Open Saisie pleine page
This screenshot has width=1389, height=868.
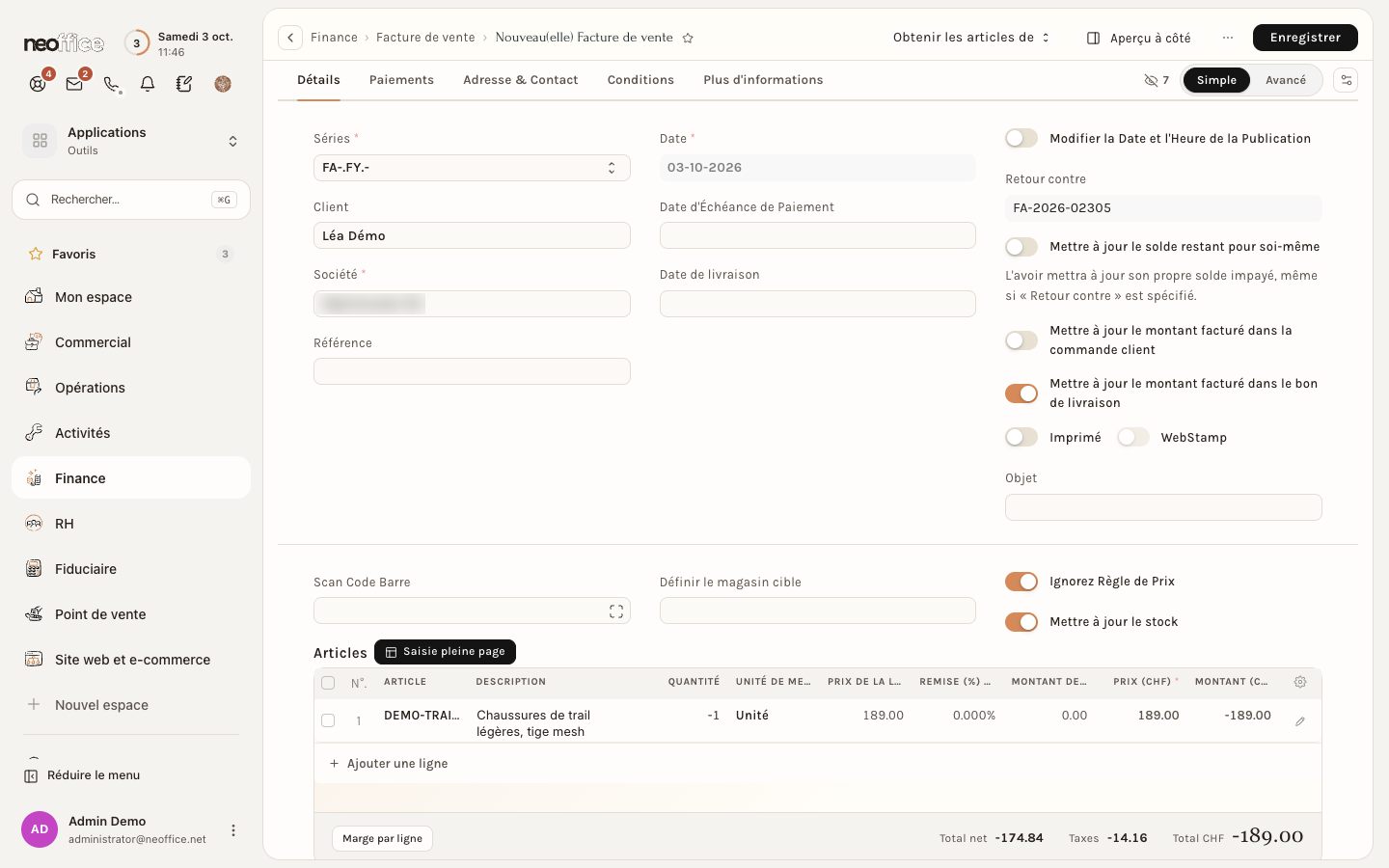[445, 652]
